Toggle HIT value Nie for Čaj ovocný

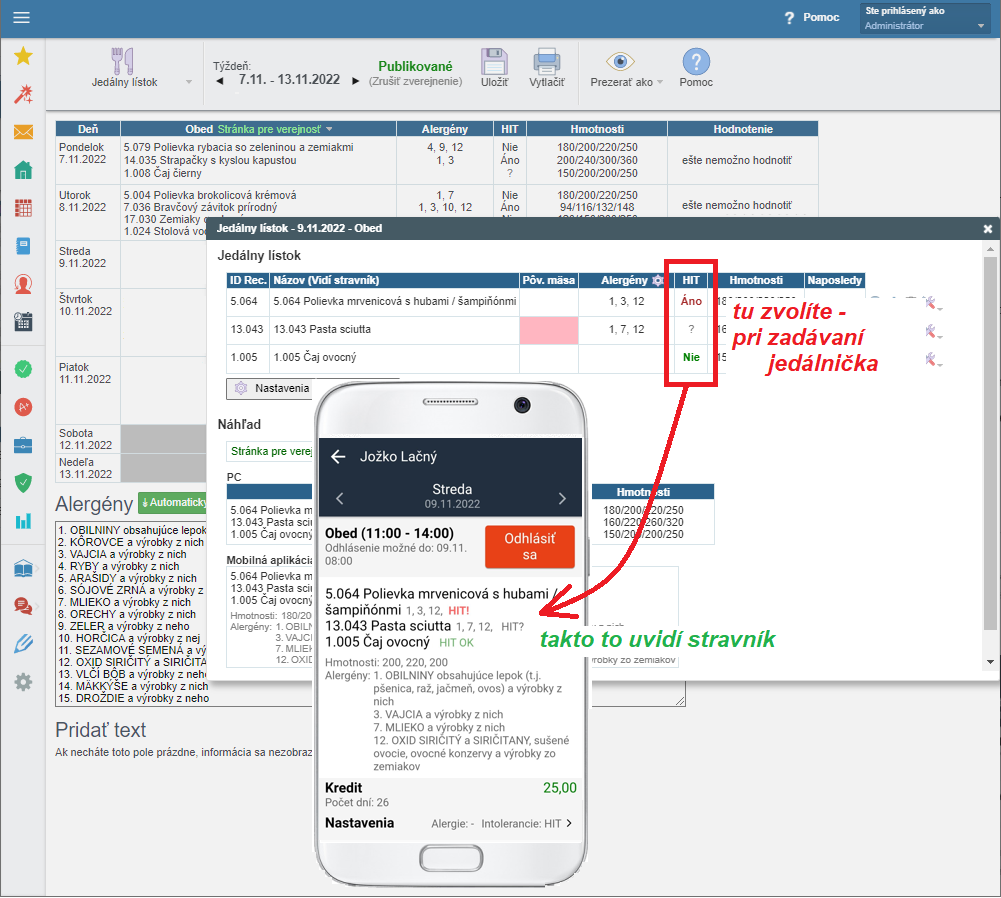pyautogui.click(x=691, y=357)
